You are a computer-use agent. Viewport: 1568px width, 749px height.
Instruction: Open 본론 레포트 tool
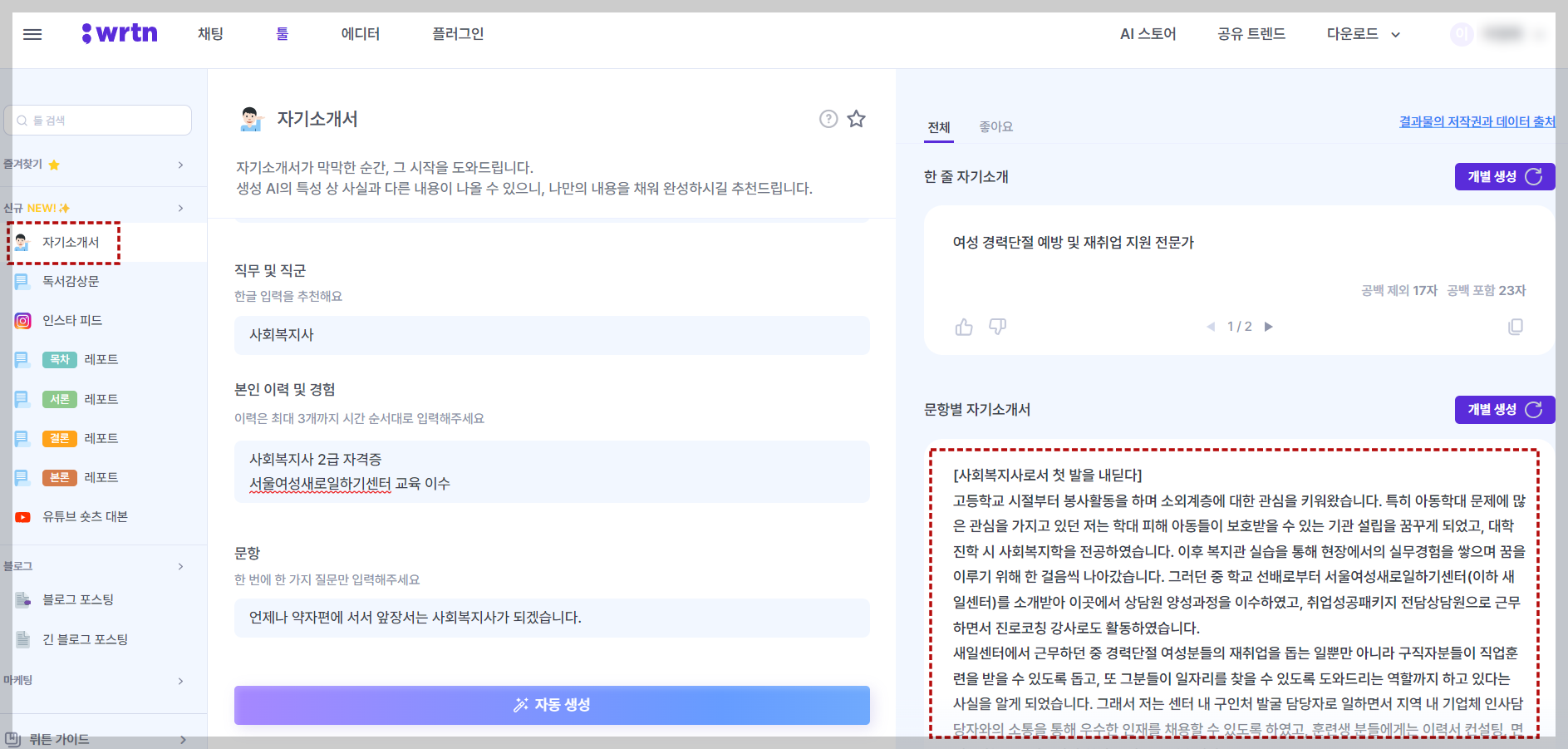pyautogui.click(x=80, y=477)
